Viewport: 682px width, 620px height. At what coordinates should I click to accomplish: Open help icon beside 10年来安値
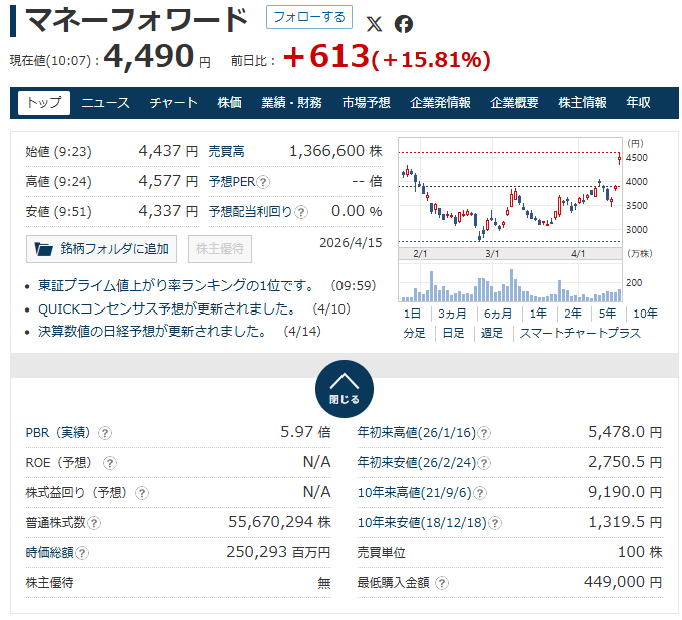coord(495,523)
